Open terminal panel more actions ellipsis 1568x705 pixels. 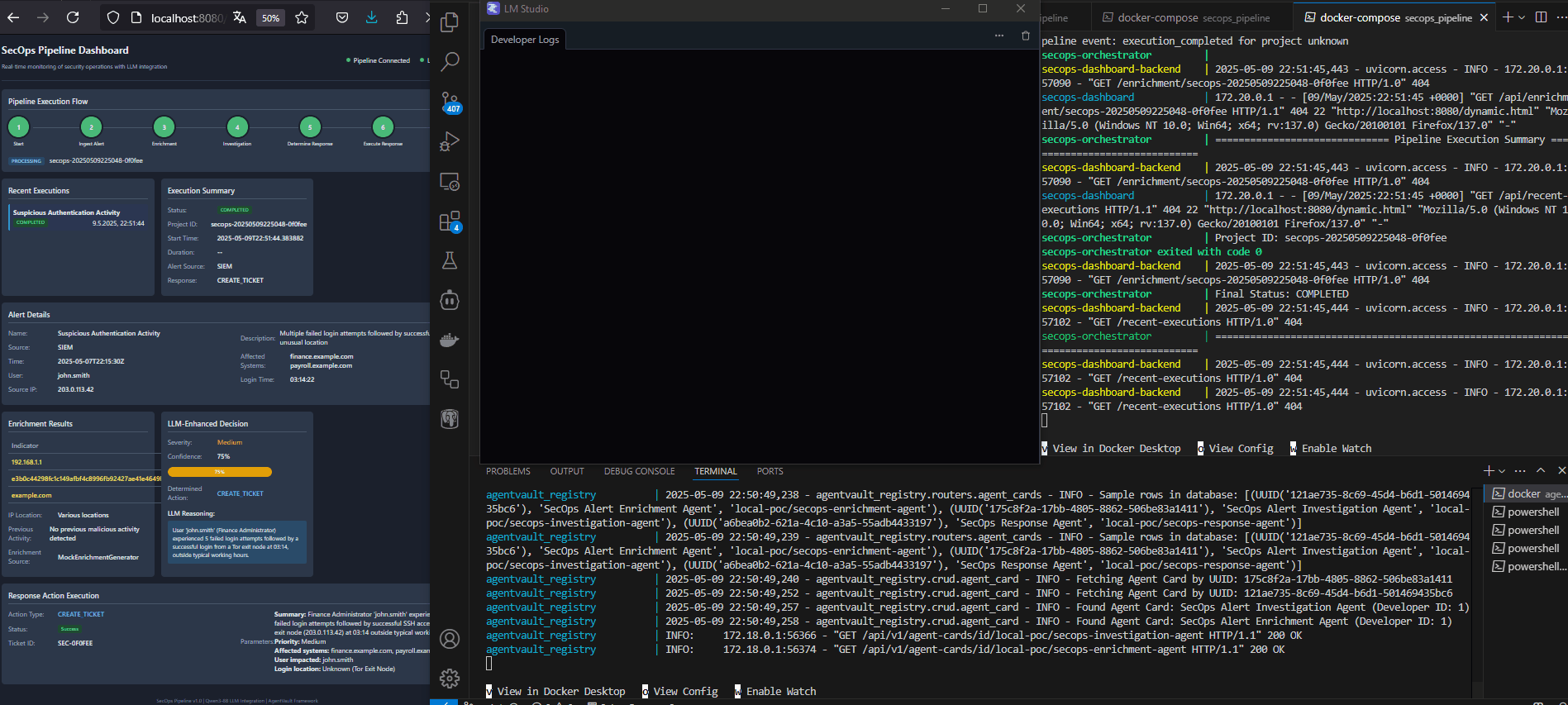click(x=1520, y=470)
